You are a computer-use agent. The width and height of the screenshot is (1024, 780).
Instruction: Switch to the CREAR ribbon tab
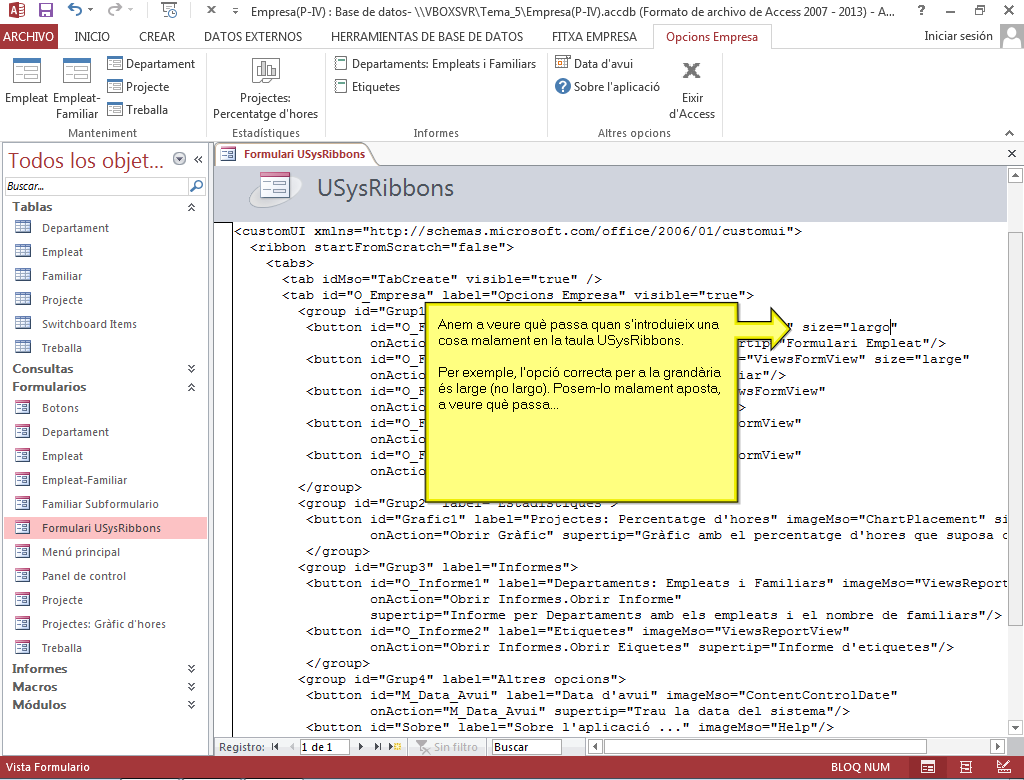(x=157, y=37)
